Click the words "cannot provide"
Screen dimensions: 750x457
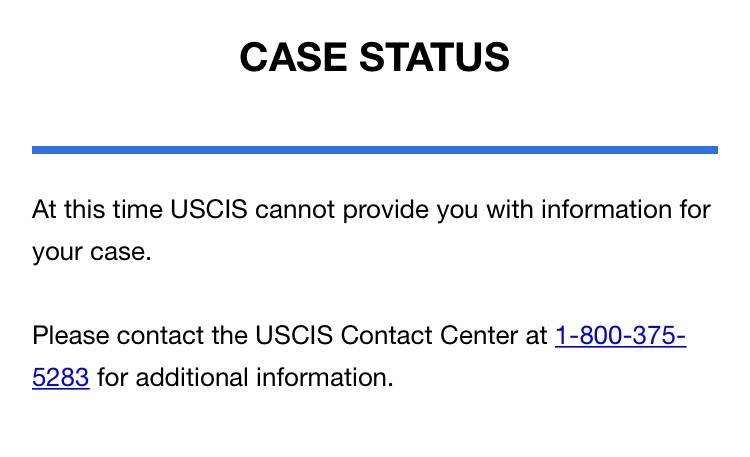342,211
